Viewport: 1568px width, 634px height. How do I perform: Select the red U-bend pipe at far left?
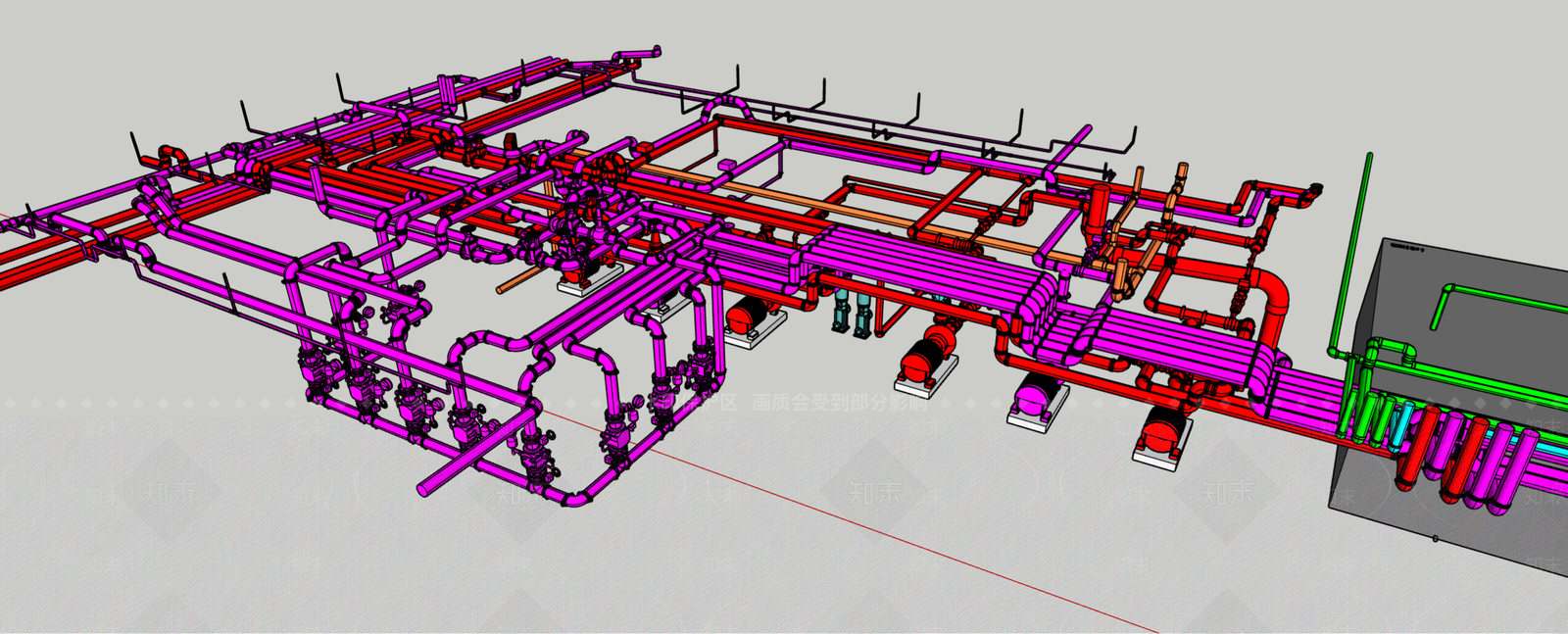tap(172, 155)
